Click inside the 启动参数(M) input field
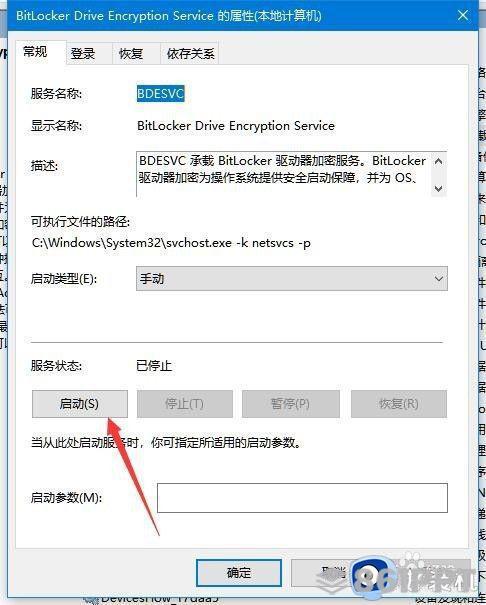 [x=302, y=498]
